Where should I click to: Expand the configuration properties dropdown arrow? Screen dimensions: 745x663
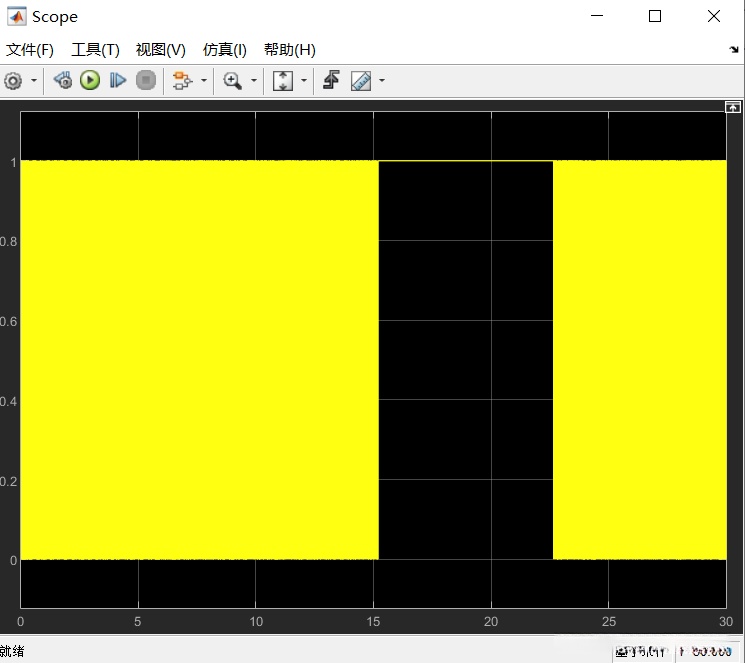(34, 80)
